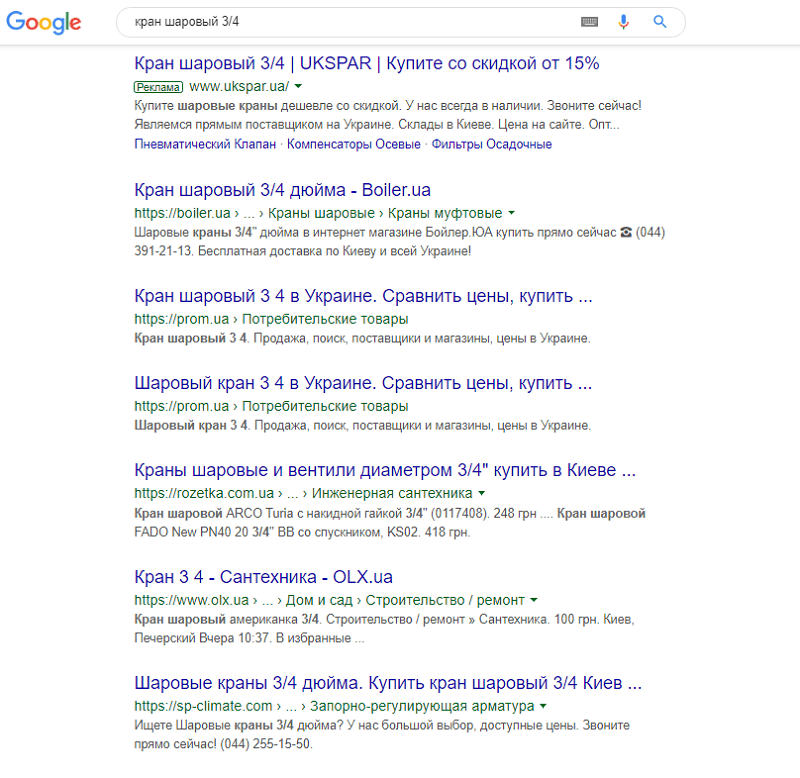Screen dimensions: 800x778
Task: Click snippet text starting Купите шаровые краны дешевле
Action: pos(388,115)
